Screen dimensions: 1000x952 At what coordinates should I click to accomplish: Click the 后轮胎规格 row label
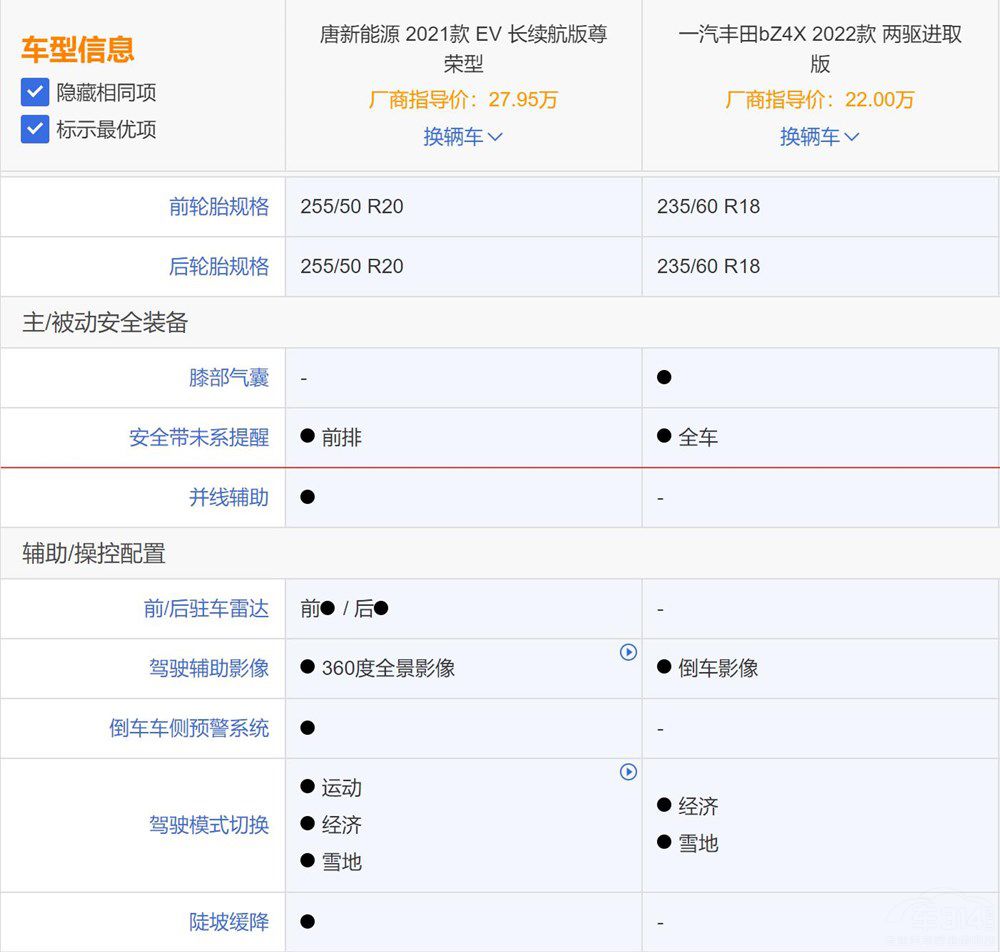click(219, 266)
